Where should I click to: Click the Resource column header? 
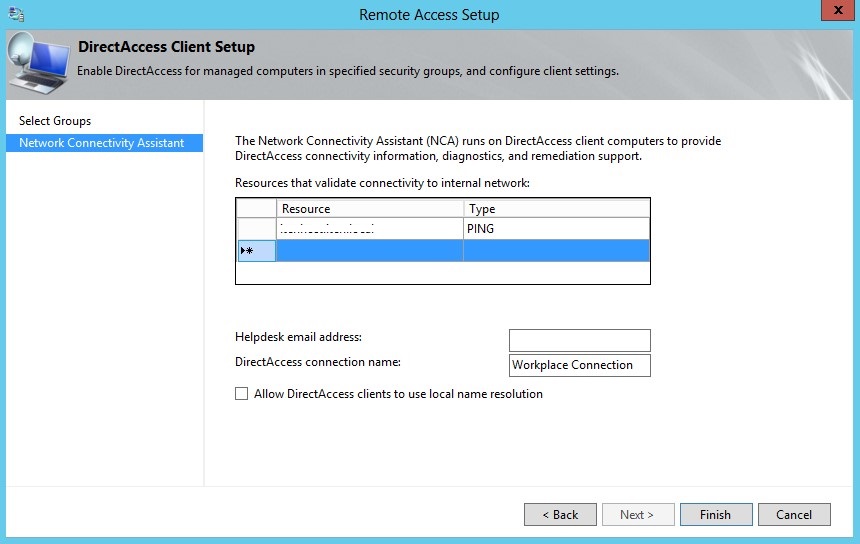[x=369, y=209]
